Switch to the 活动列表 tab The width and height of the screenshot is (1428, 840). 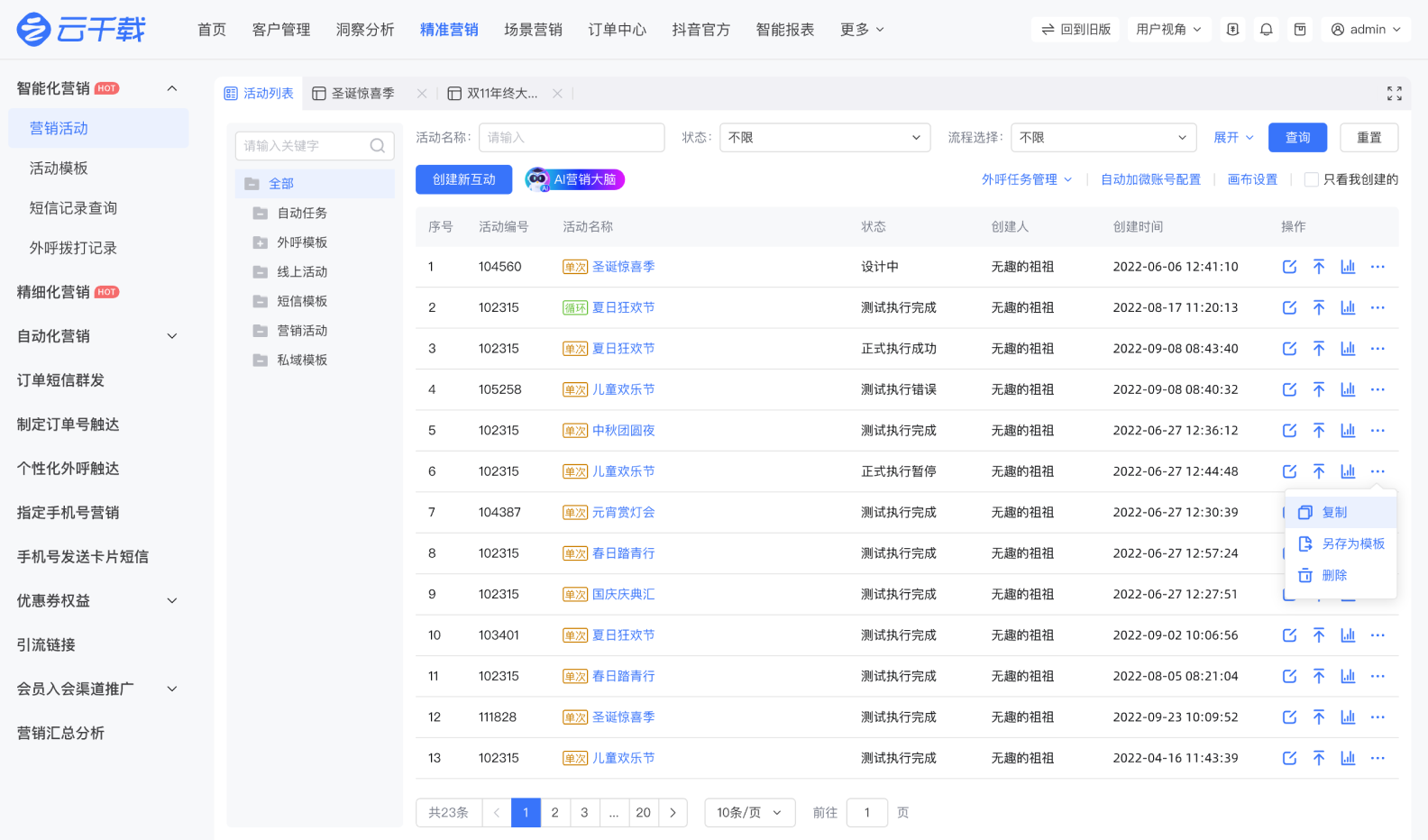tap(259, 94)
